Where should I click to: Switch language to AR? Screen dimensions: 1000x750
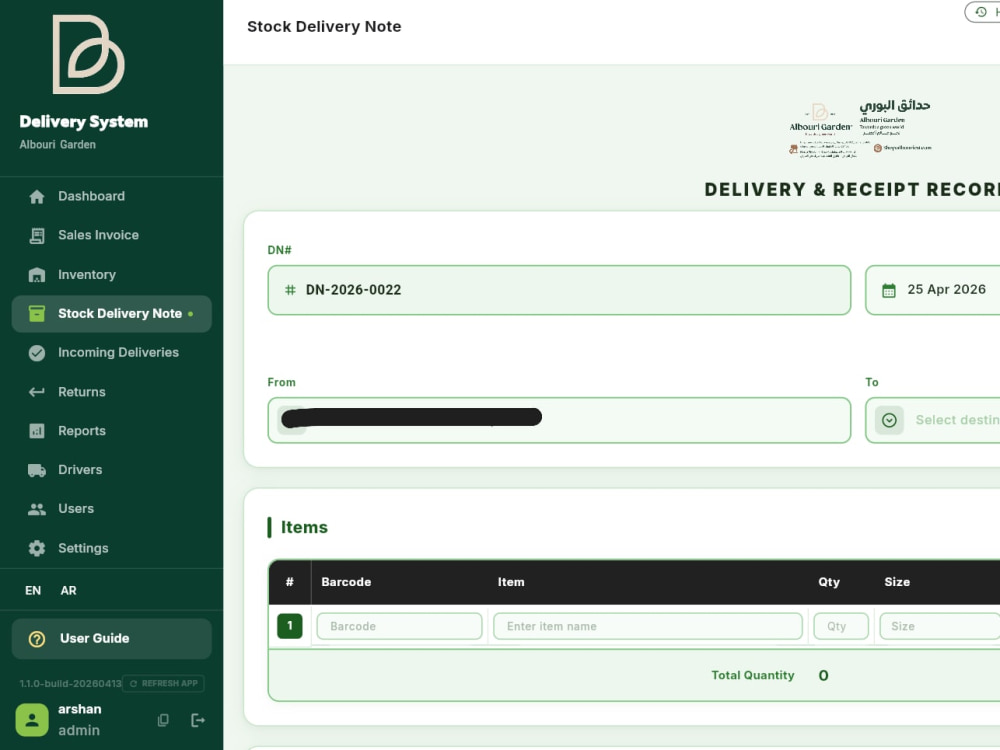(x=68, y=591)
